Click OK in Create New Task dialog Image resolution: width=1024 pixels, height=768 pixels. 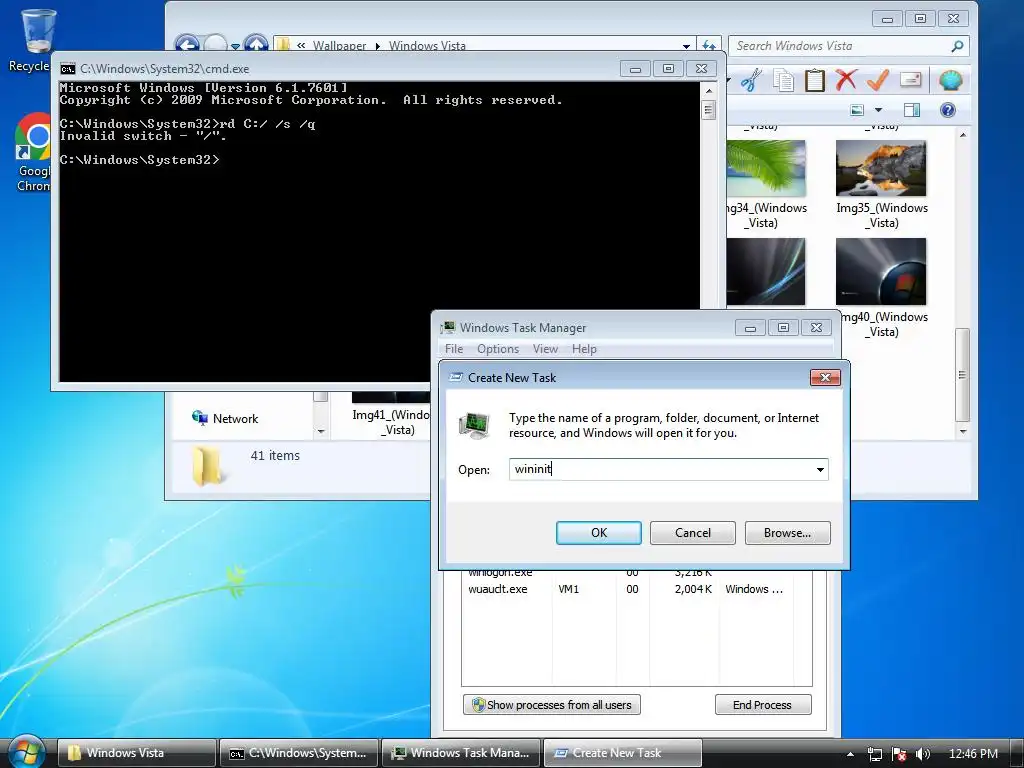[x=599, y=533]
